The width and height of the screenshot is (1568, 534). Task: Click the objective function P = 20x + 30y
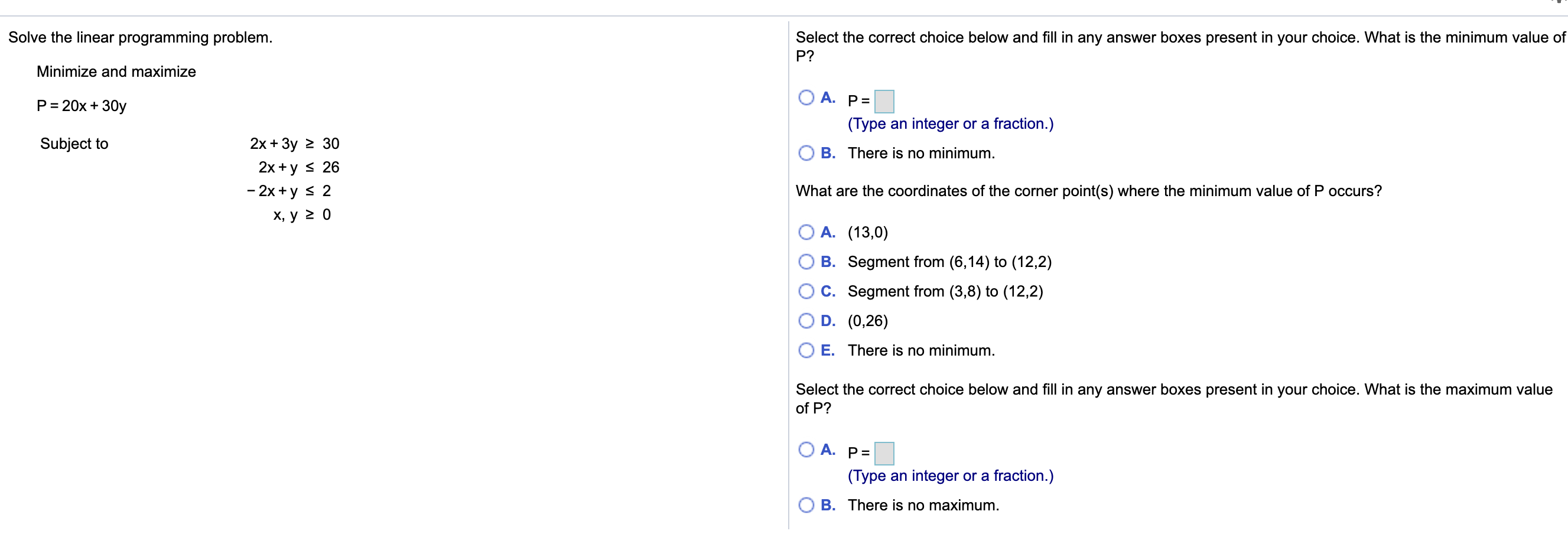click(x=82, y=105)
